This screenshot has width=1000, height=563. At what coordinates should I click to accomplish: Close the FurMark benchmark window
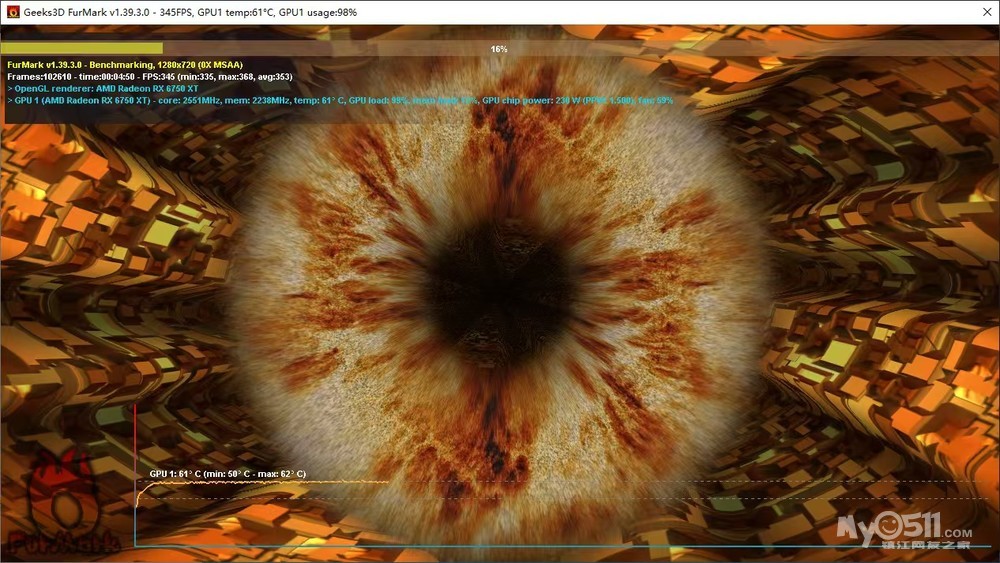(x=987, y=12)
